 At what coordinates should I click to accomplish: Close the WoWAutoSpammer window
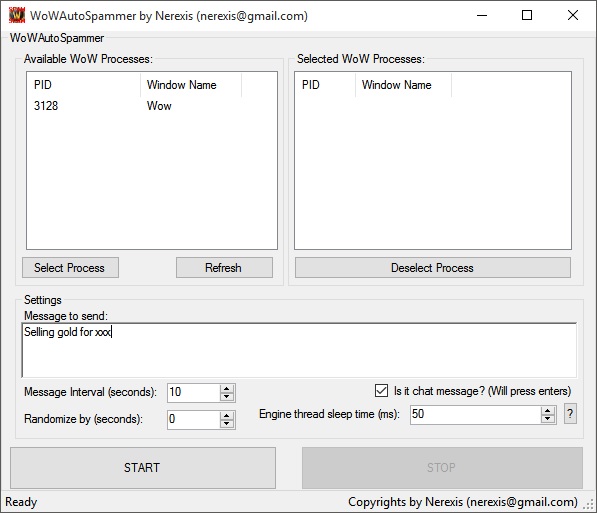pos(573,15)
